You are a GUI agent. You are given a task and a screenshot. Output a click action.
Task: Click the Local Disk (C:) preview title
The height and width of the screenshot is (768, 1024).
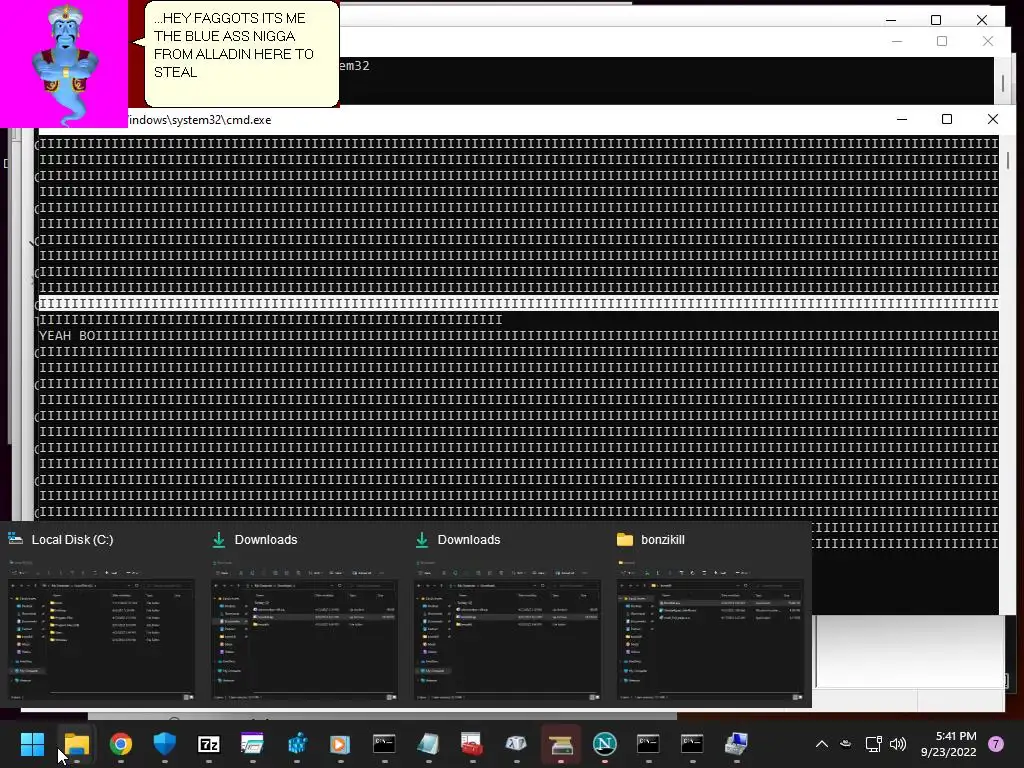click(x=72, y=539)
